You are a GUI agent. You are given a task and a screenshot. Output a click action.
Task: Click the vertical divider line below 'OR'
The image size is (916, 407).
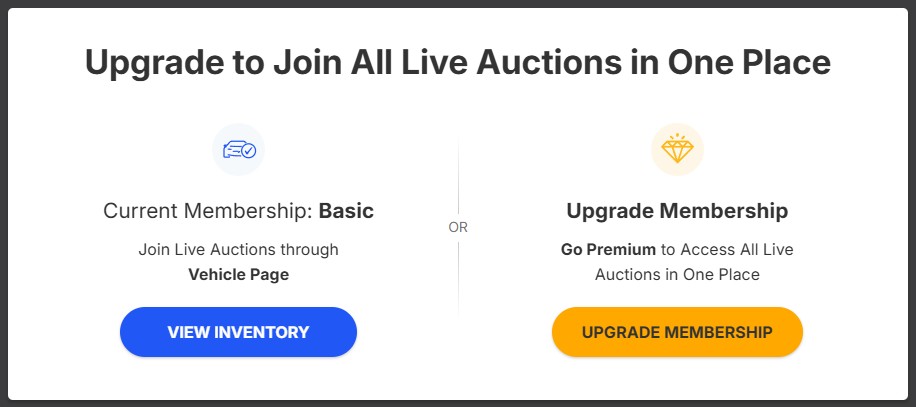click(458, 280)
